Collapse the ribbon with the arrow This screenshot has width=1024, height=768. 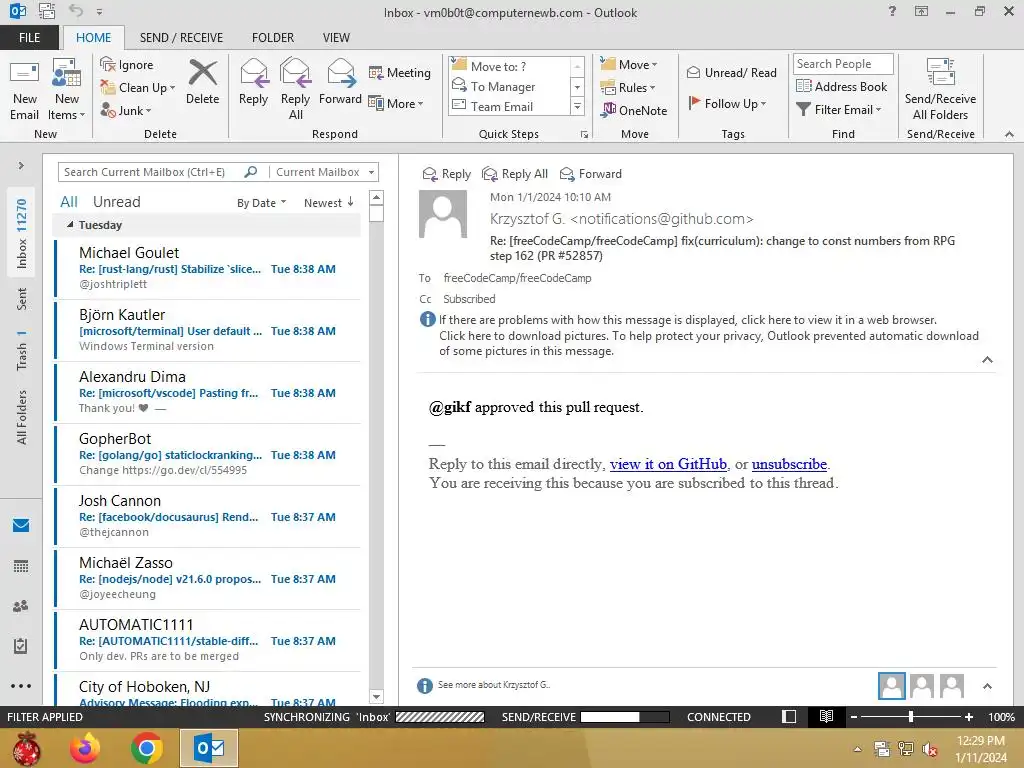pyautogui.click(x=1009, y=134)
